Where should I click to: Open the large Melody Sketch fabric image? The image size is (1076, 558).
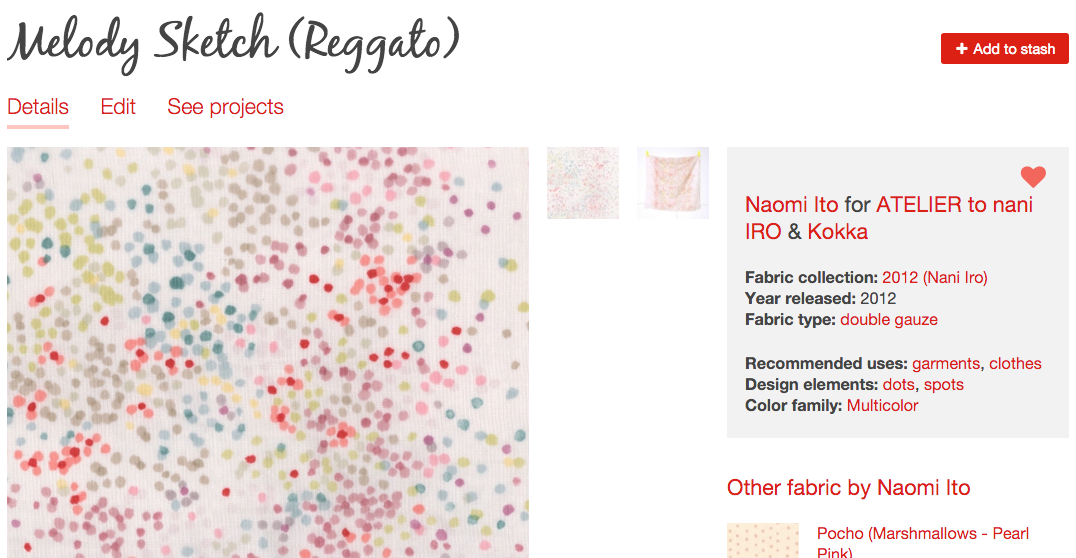coord(268,352)
